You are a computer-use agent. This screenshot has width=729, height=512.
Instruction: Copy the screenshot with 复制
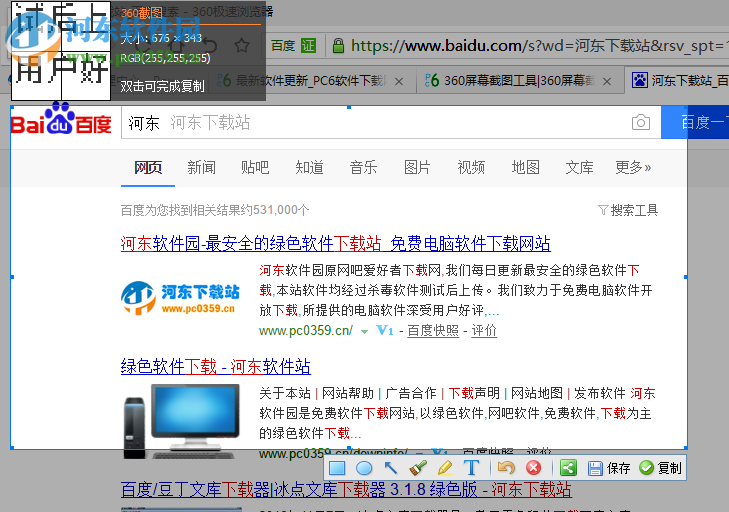tap(660, 468)
